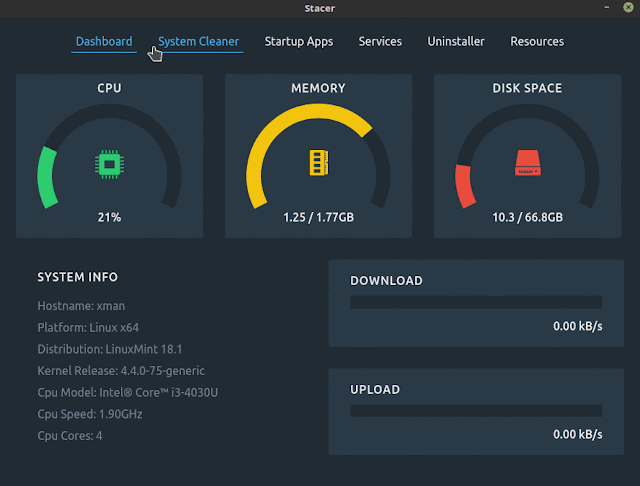
Task: Switch to the Dashboard tab
Action: coord(104,42)
